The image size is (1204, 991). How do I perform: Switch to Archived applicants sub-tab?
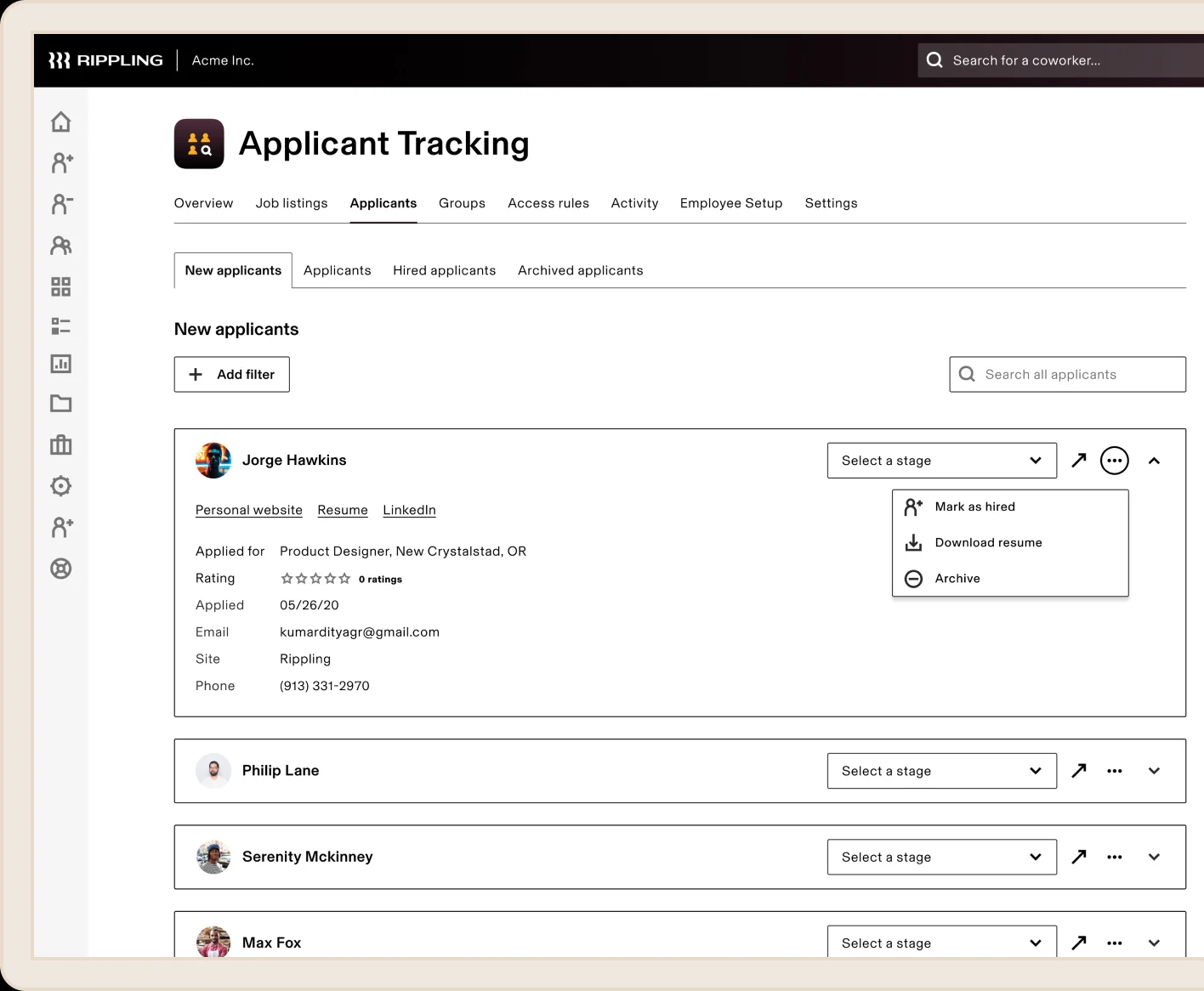(581, 270)
